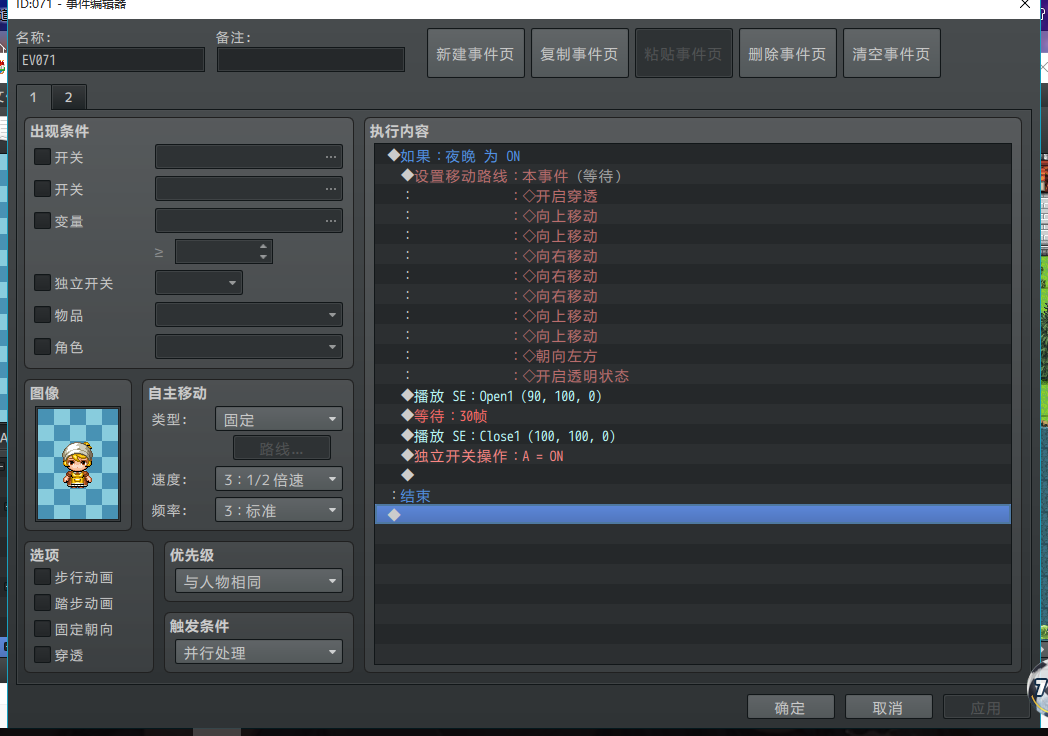This screenshot has height=736, width=1048.
Task: Select the 如果：夜晚 为 ON command line
Action: coord(692,156)
